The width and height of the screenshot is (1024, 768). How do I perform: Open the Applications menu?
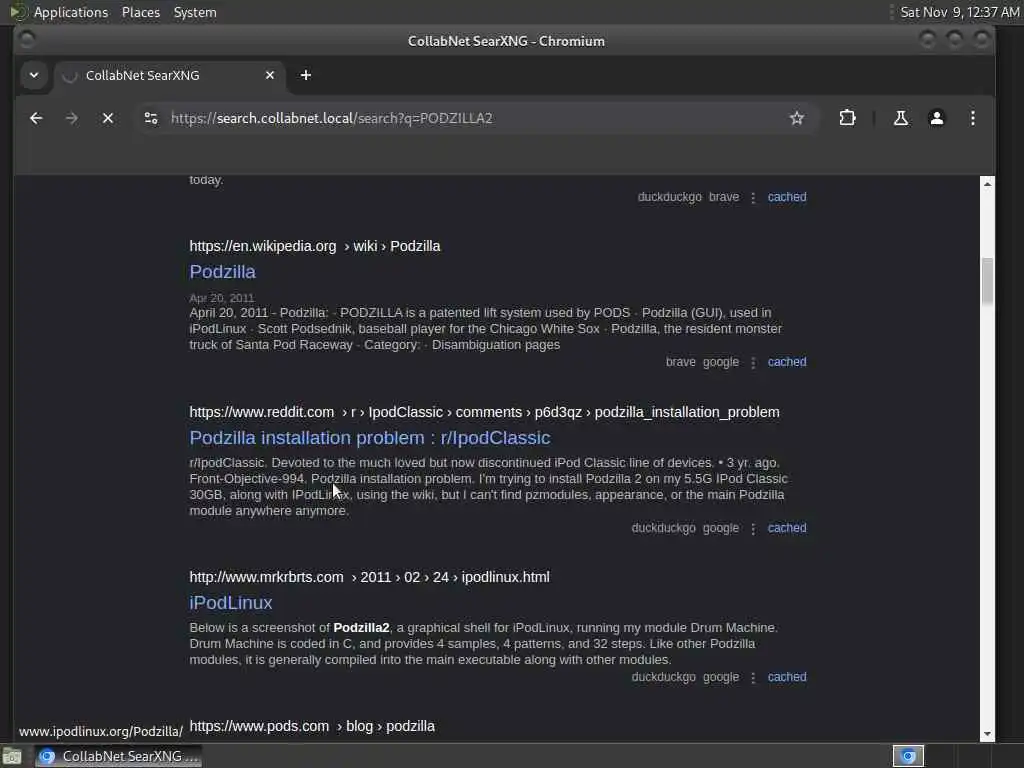[x=71, y=12]
